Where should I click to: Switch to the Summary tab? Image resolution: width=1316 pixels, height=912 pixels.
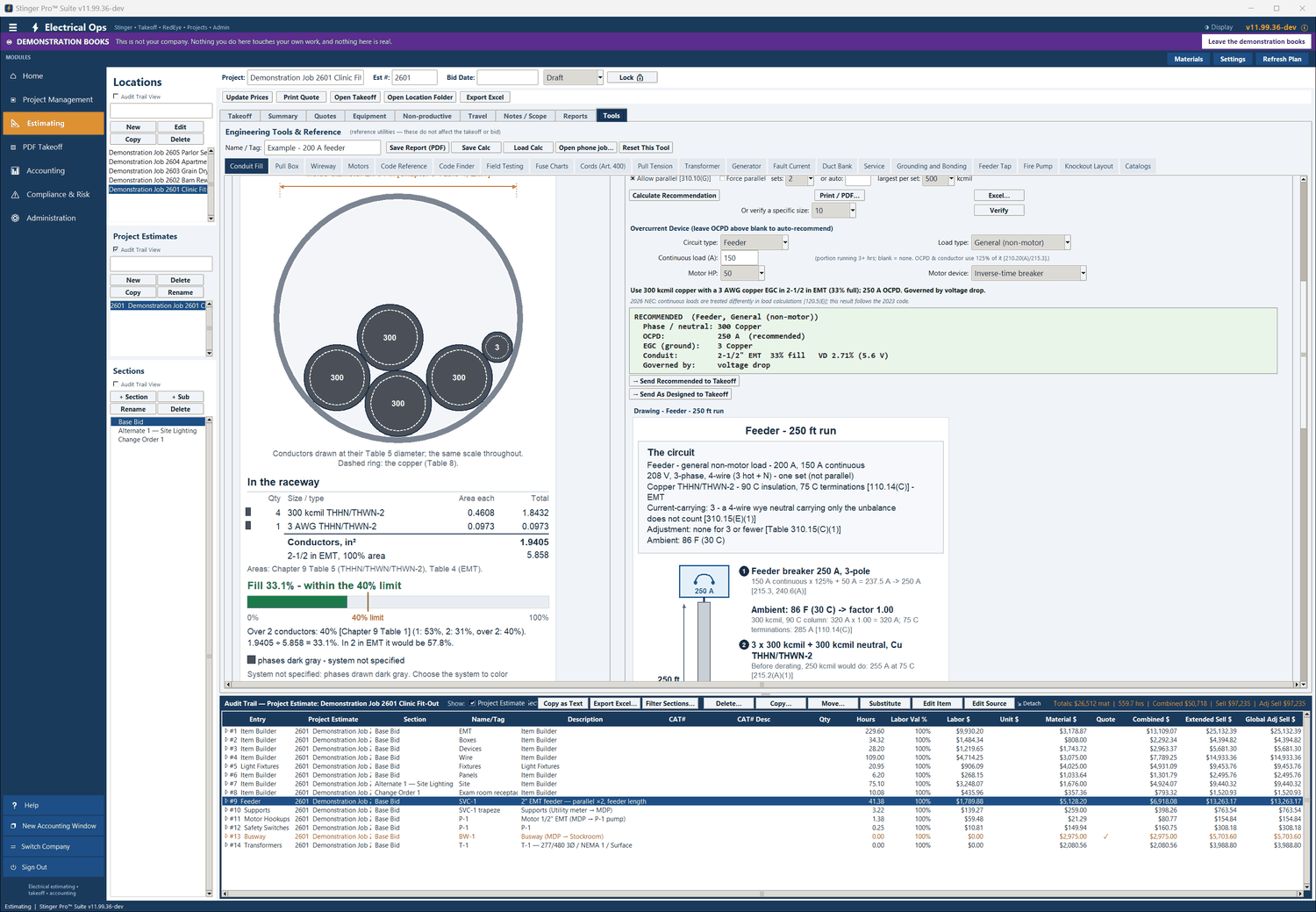283,116
